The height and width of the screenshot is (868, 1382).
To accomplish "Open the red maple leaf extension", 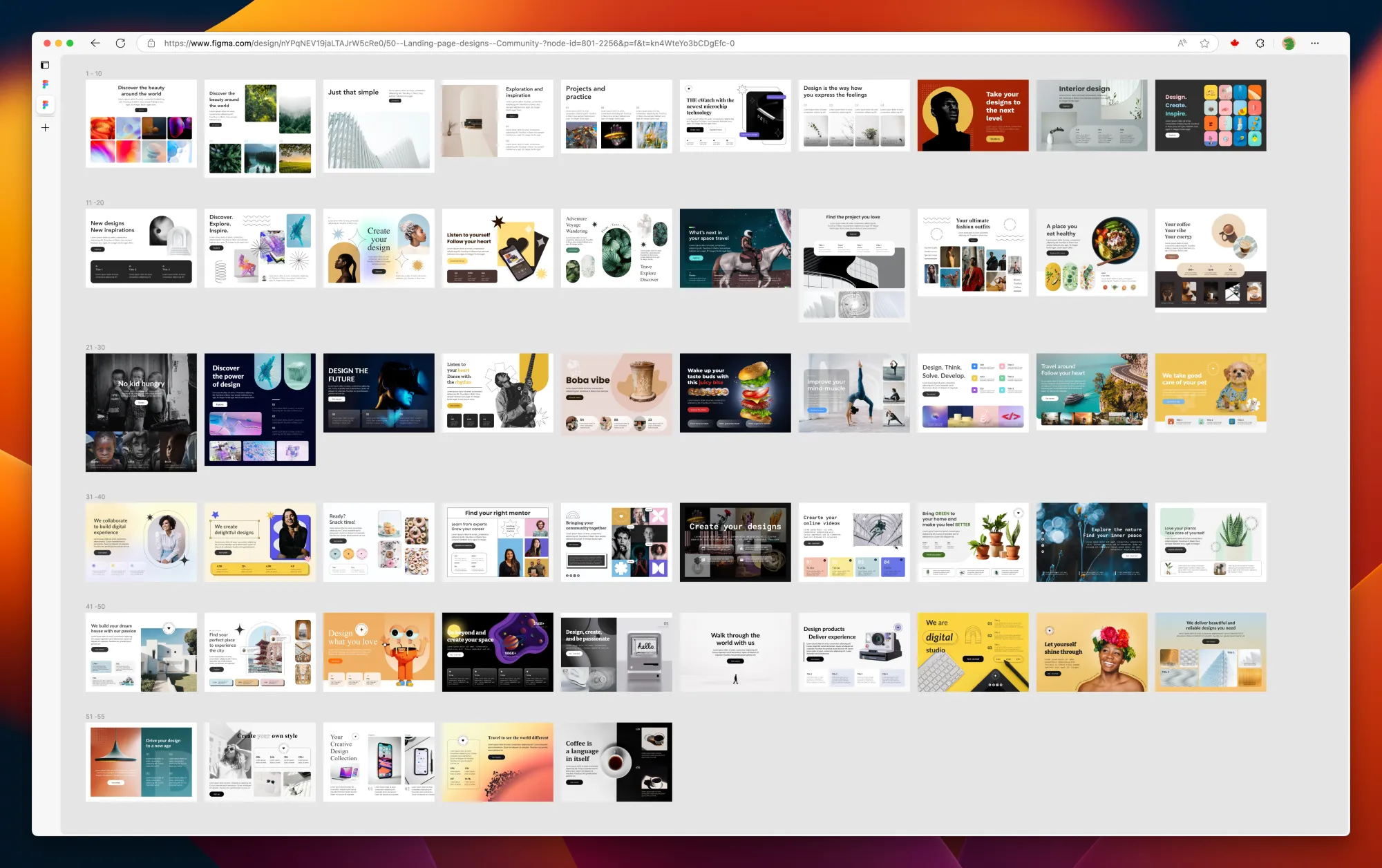I will pyautogui.click(x=1235, y=43).
